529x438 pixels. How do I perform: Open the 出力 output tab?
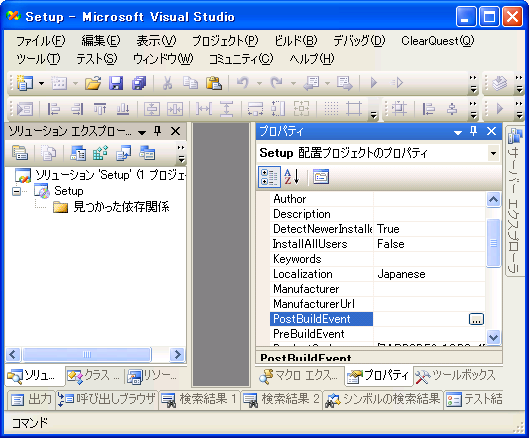coord(31,400)
